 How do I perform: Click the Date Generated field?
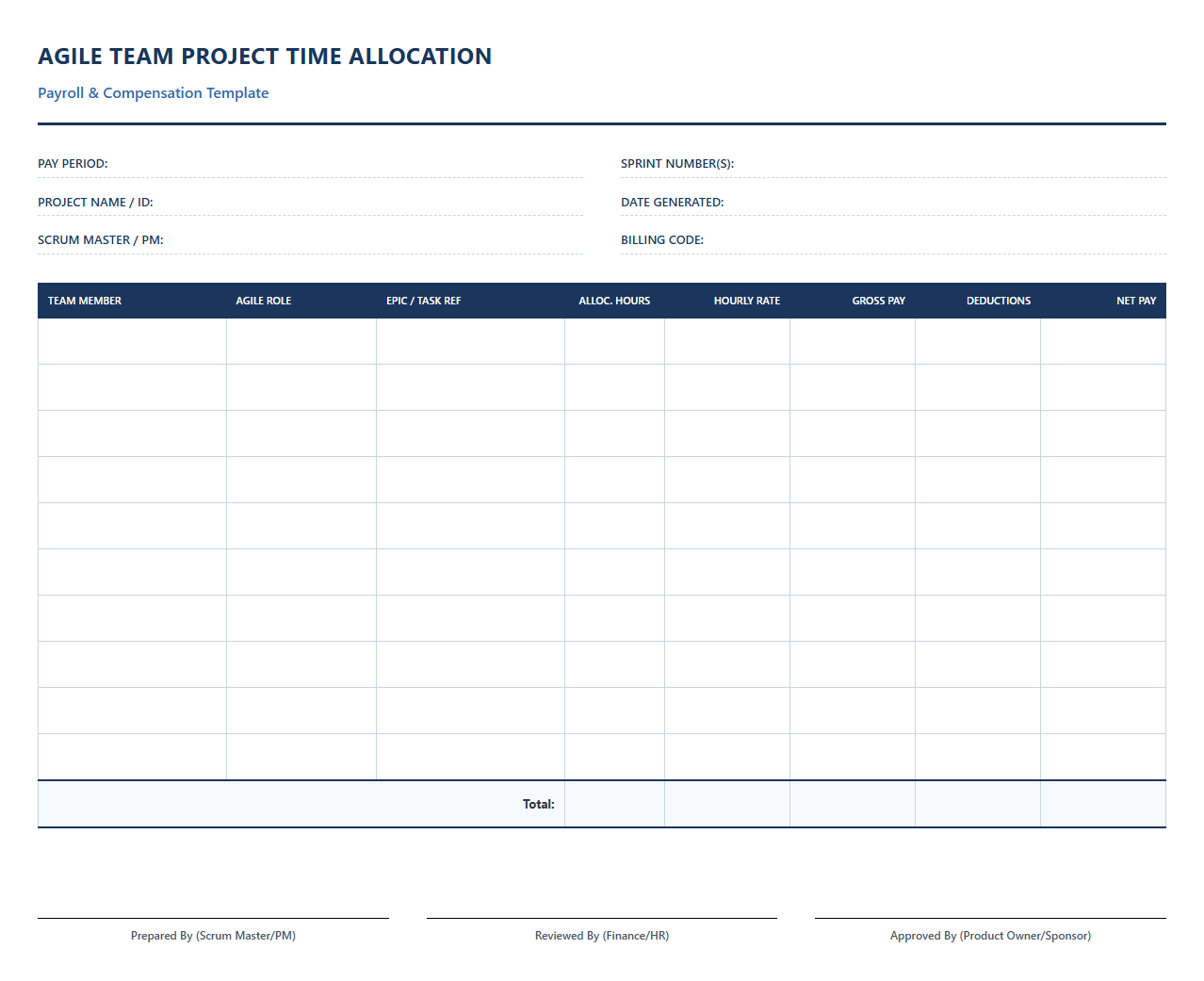893,203
